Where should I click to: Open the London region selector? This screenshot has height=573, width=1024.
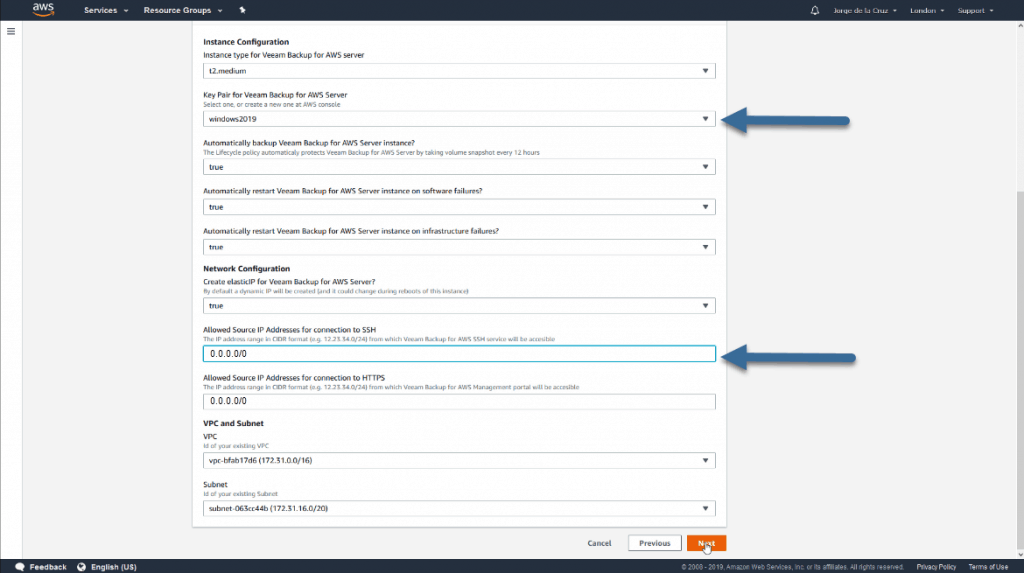(x=927, y=10)
